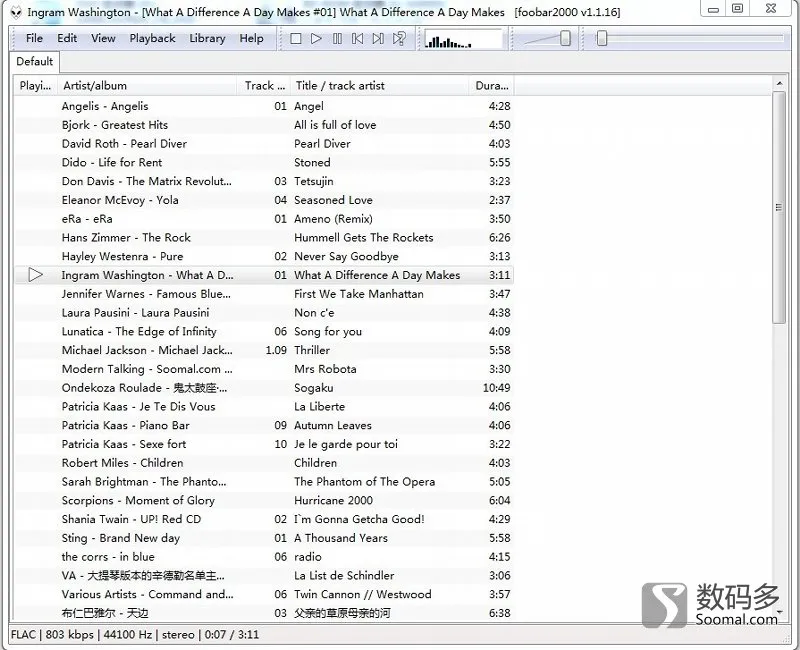This screenshot has height=650, width=800.
Task: Select Hummell Gets The Rockets track
Action: [264, 238]
